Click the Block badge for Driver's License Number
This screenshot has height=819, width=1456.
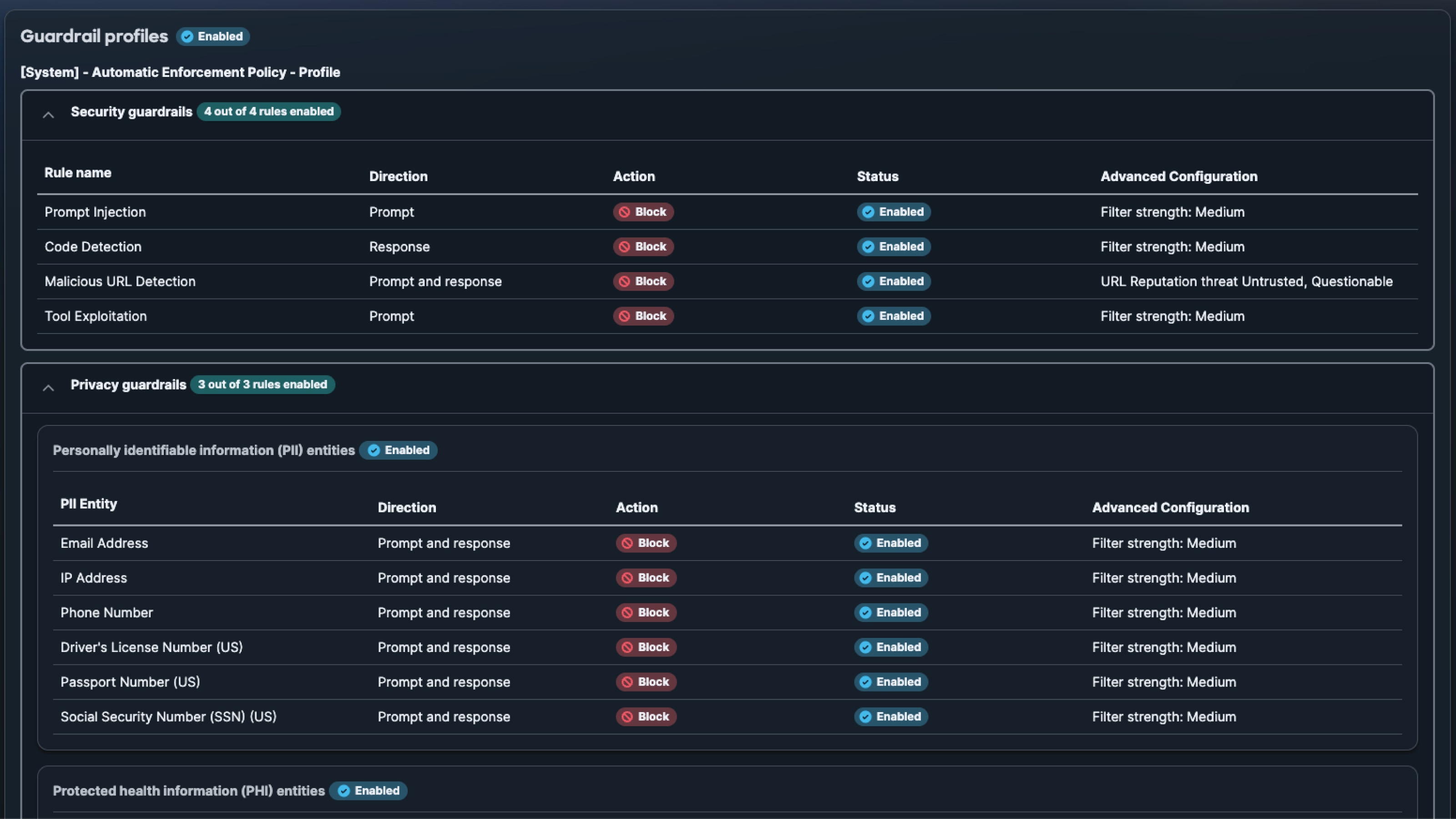tap(646, 647)
